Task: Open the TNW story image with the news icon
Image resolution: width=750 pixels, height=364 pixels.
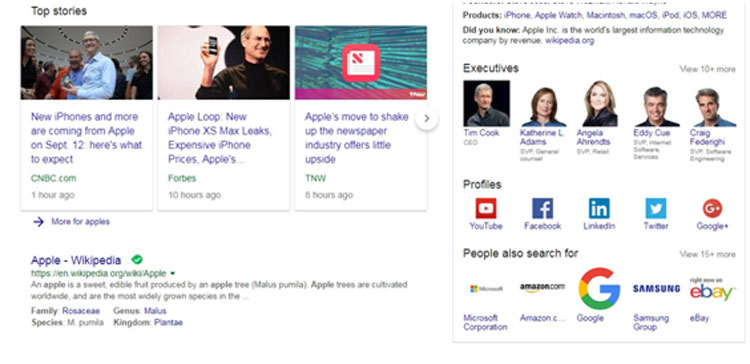Action: click(x=361, y=63)
